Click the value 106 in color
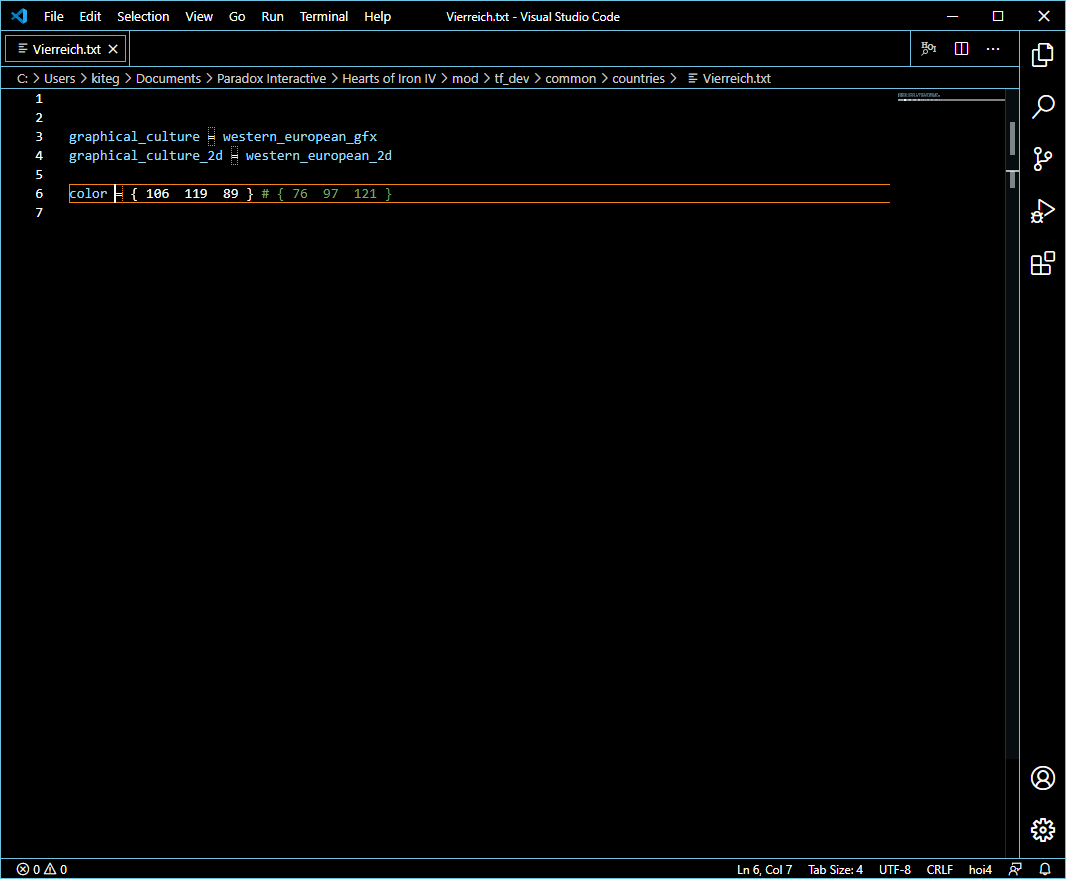This screenshot has height=879, width=1066. (158, 194)
